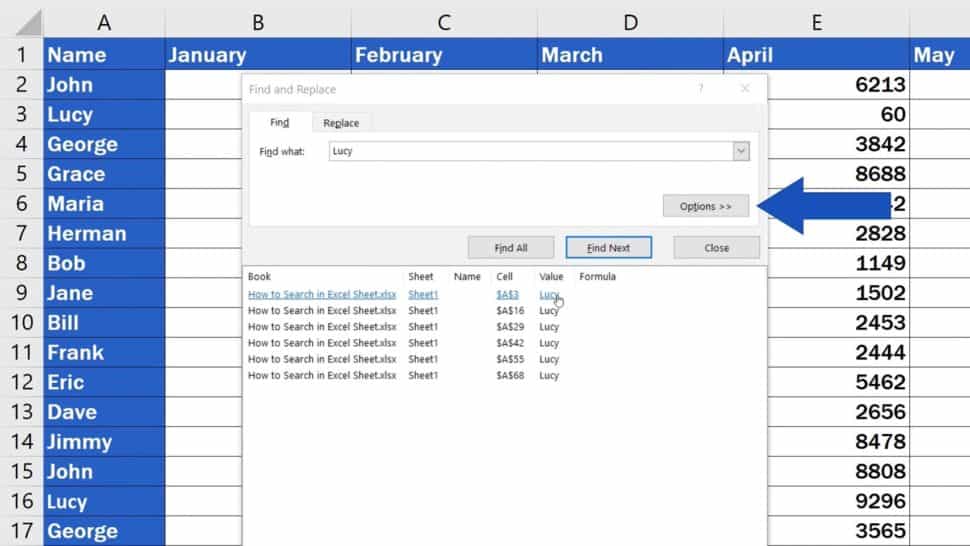Click the cell containing Herman
Image resolution: width=970 pixels, height=546 pixels.
(x=104, y=234)
